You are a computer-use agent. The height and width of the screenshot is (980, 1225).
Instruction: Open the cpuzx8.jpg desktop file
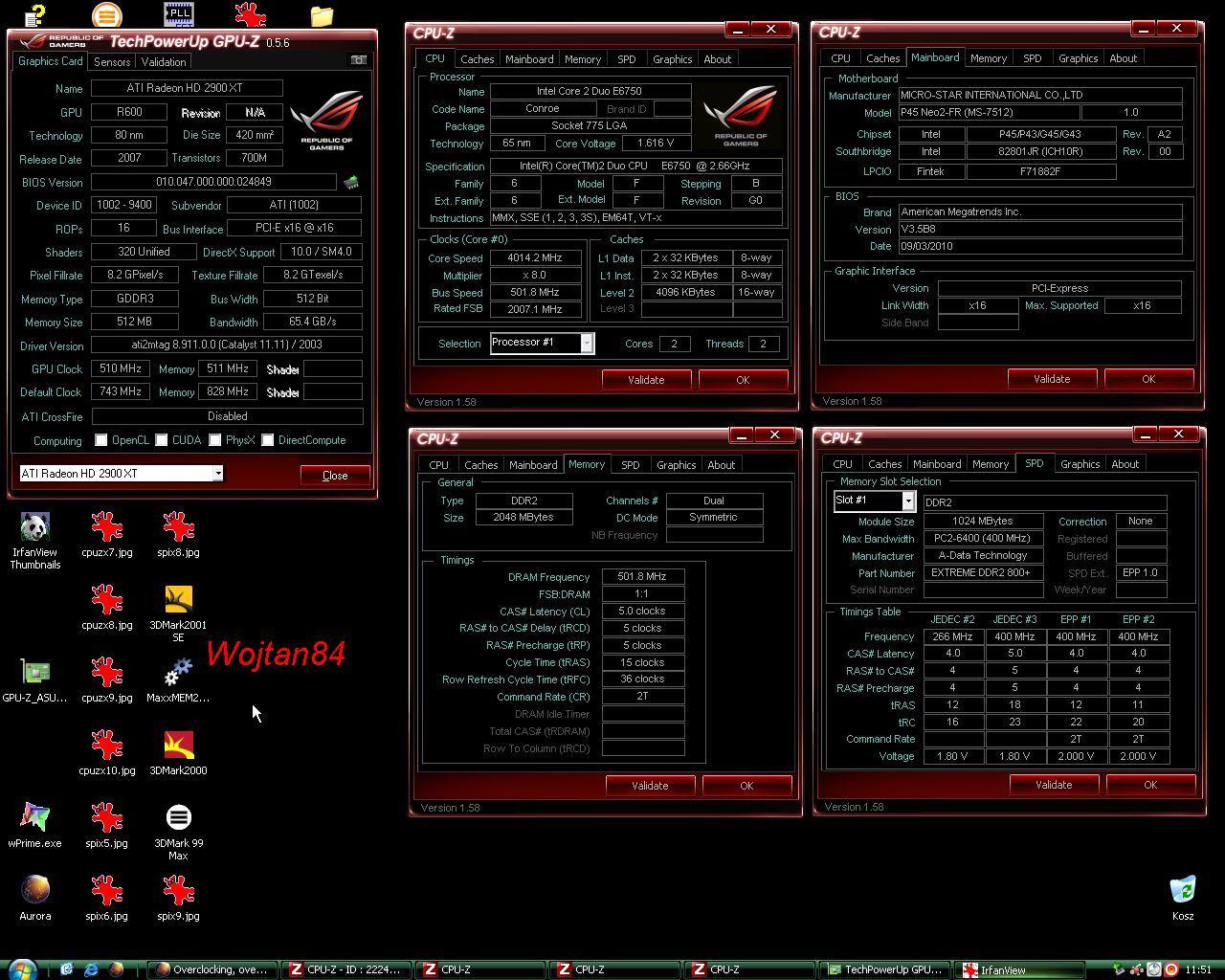106,608
